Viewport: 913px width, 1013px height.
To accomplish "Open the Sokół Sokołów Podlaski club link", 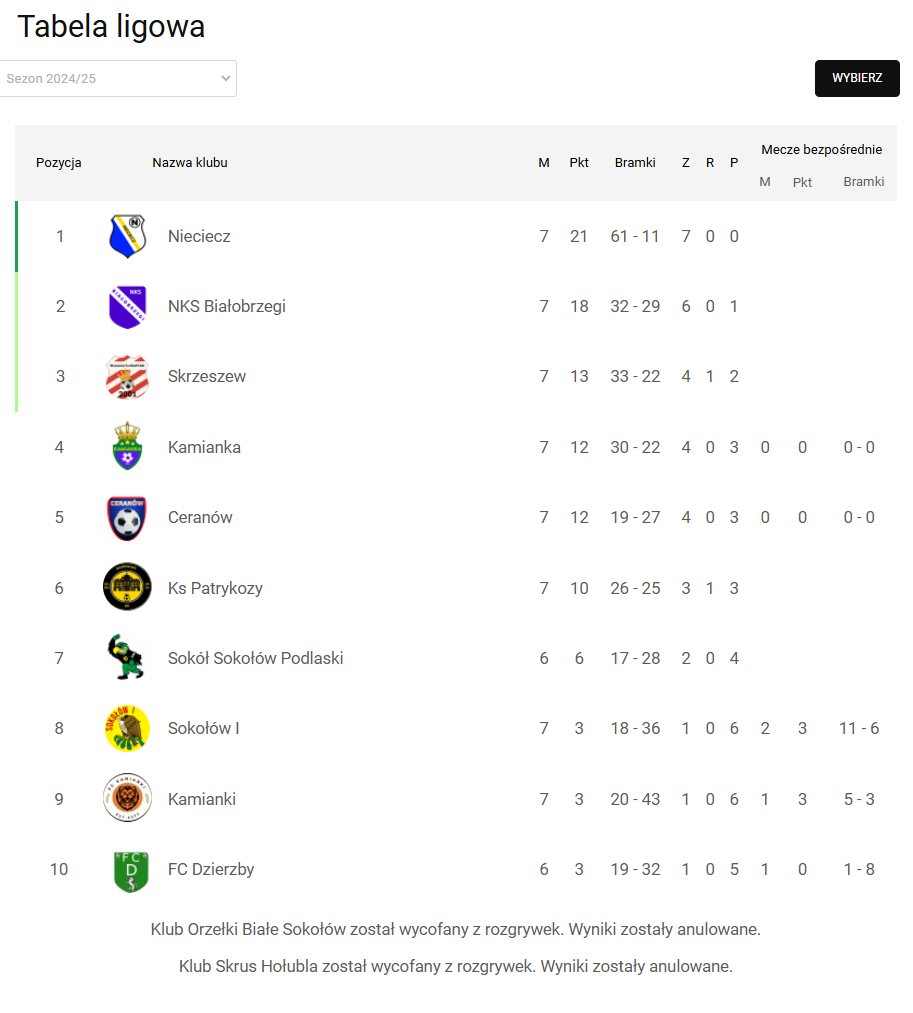I will click(256, 658).
